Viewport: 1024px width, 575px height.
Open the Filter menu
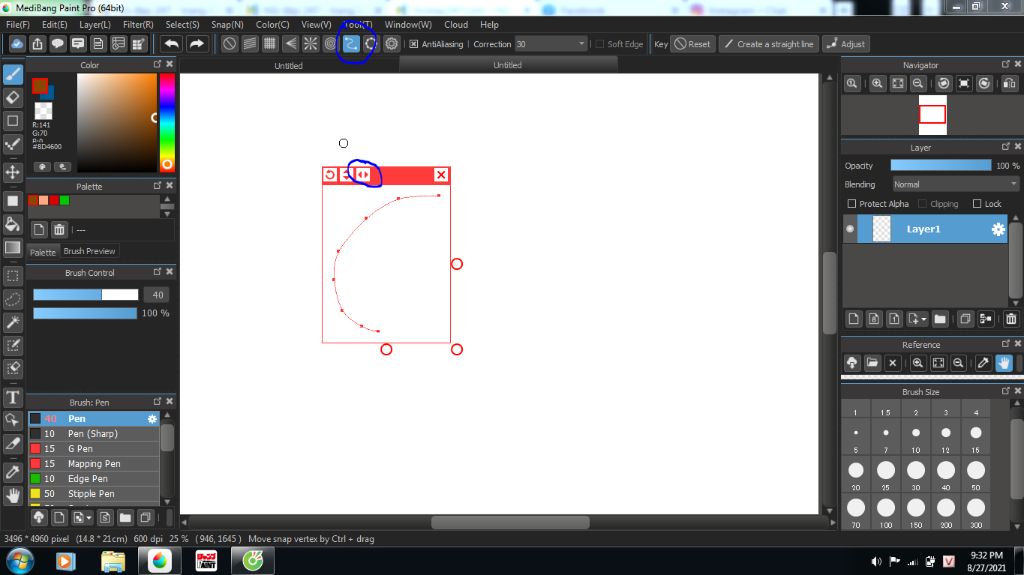coord(138,24)
